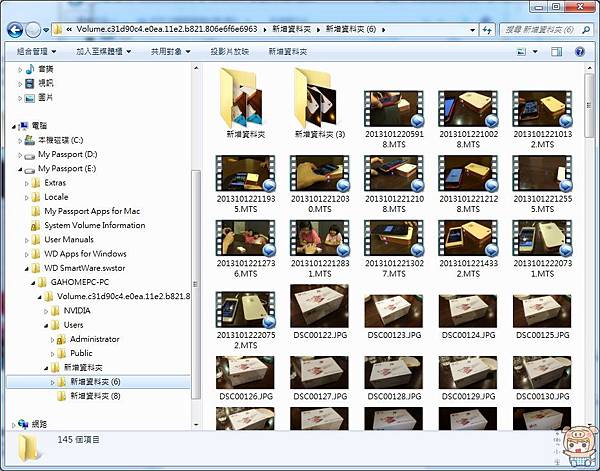Select video 2013101221203 0.MTS
600x471 pixels.
coord(320,184)
